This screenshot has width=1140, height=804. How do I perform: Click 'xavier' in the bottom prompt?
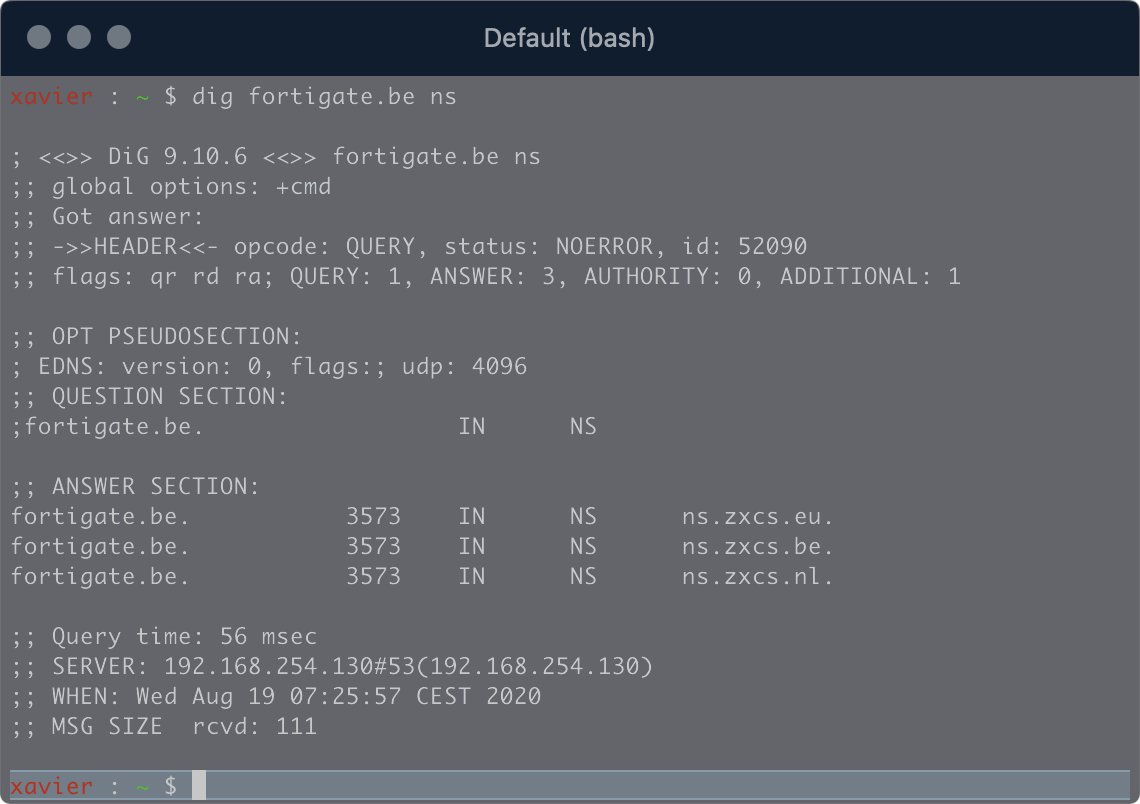[x=52, y=787]
